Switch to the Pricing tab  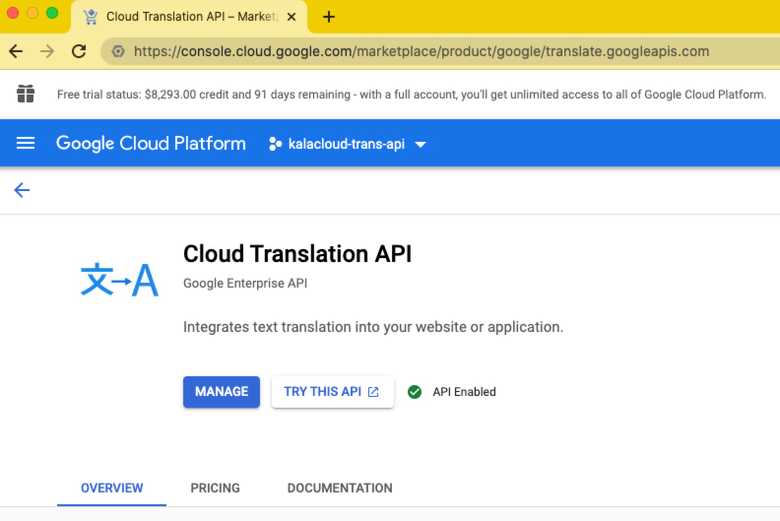point(215,488)
